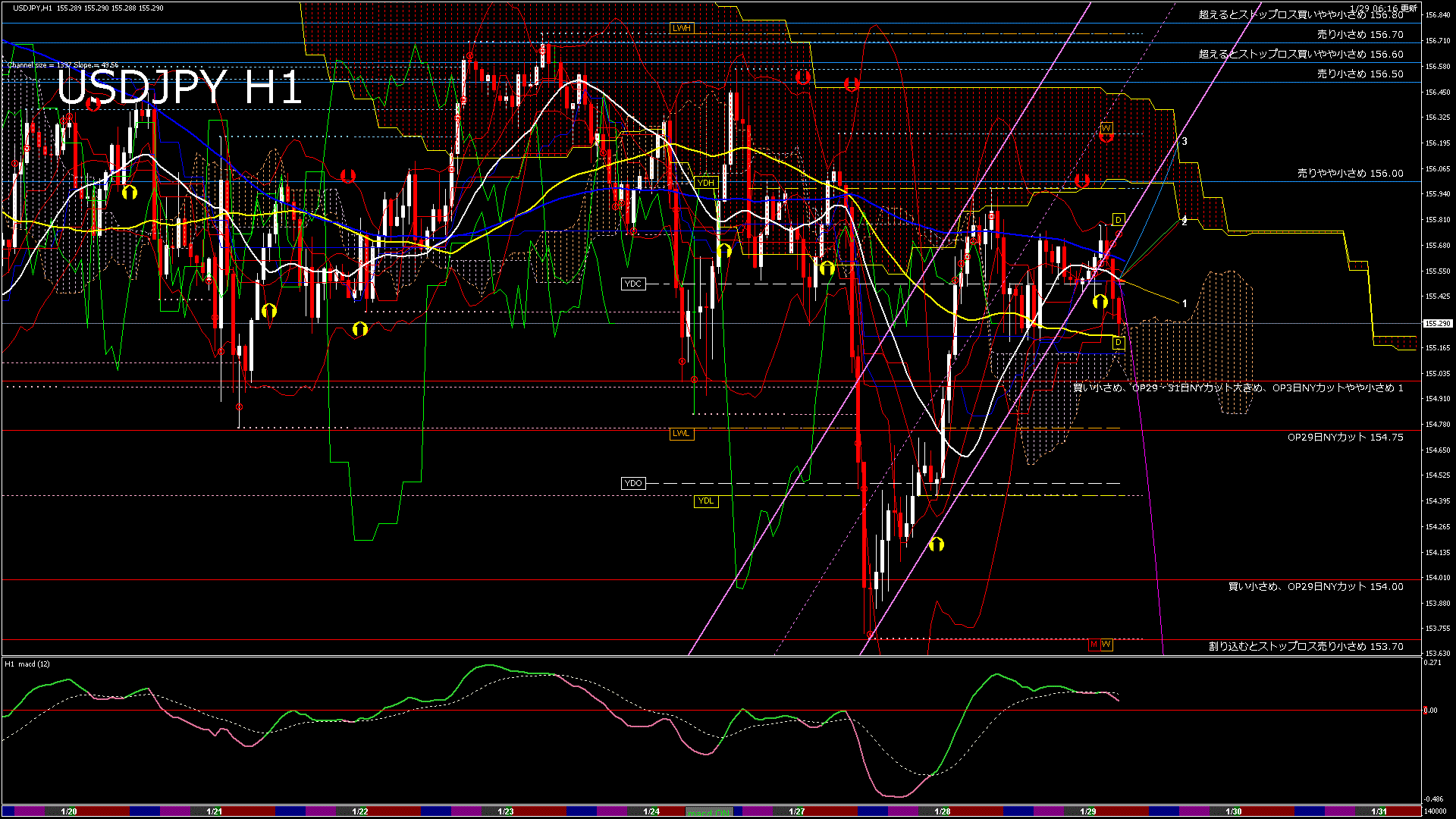
Task: Click the lower yellow D marker box
Action: coord(1118,343)
